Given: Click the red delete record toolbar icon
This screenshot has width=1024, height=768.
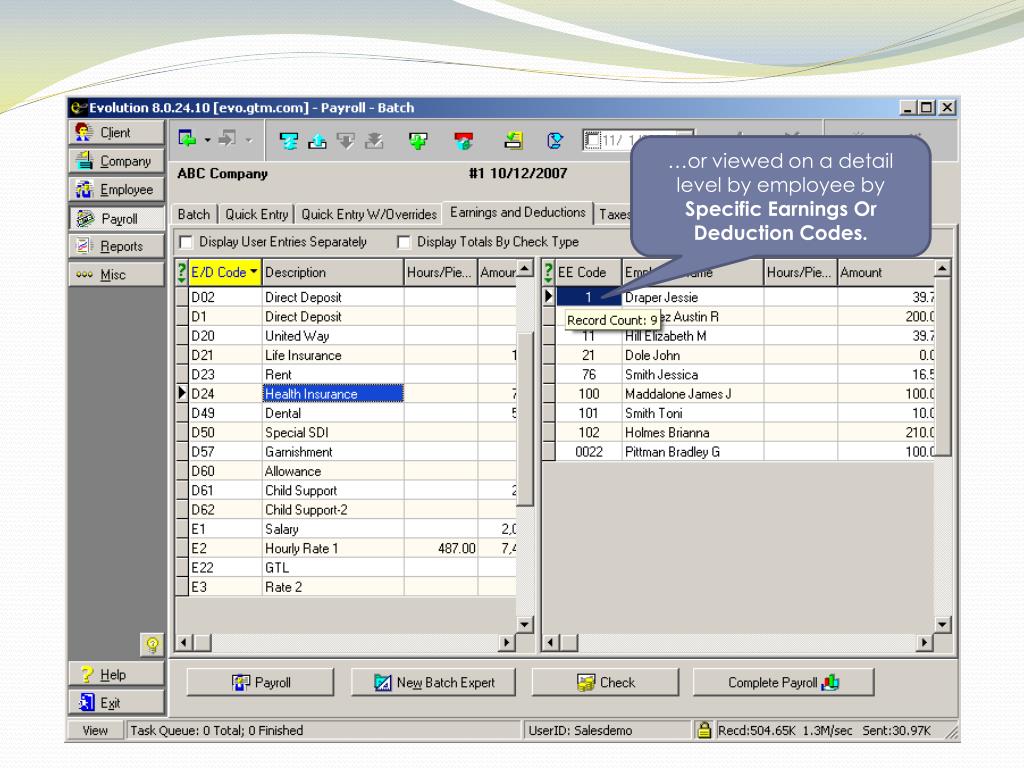Looking at the screenshot, I should point(462,141).
